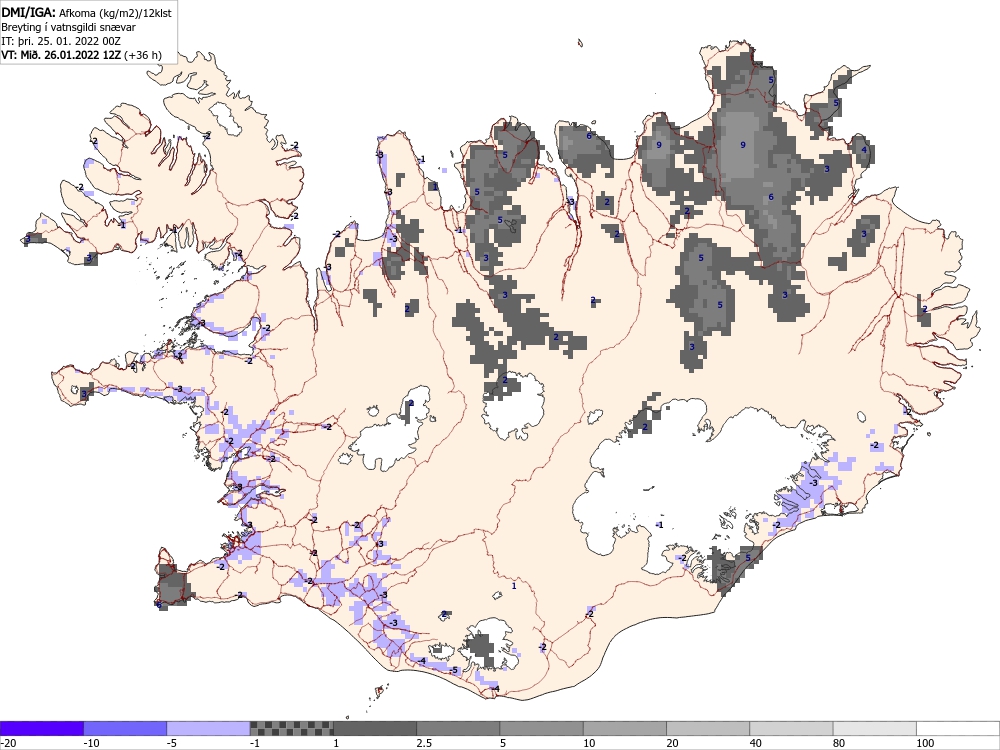Click the pale gray 40 to 80 legend swatch
The width and height of the screenshot is (1000, 750).
[791, 728]
